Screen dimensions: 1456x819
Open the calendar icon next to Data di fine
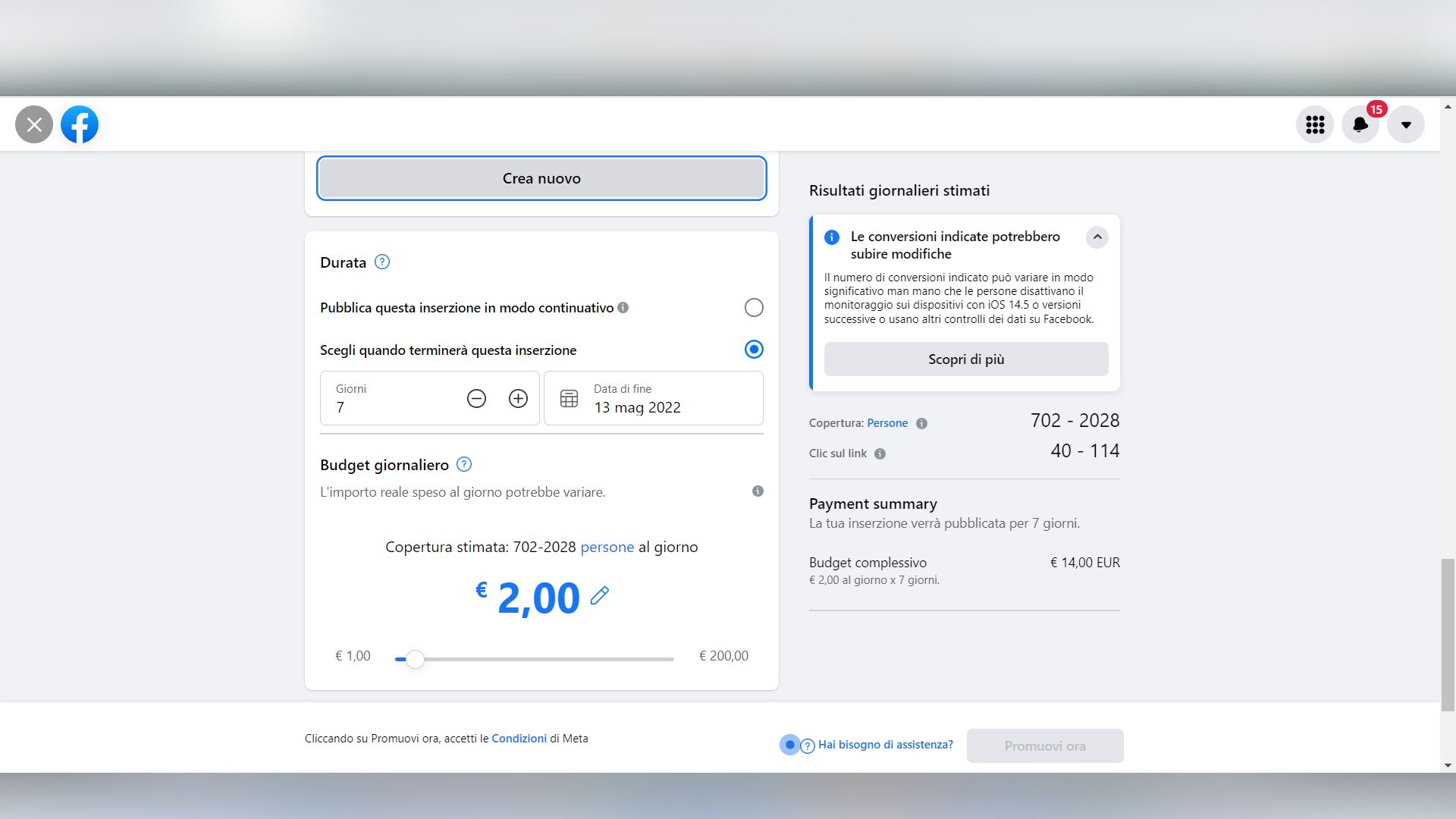pos(570,397)
